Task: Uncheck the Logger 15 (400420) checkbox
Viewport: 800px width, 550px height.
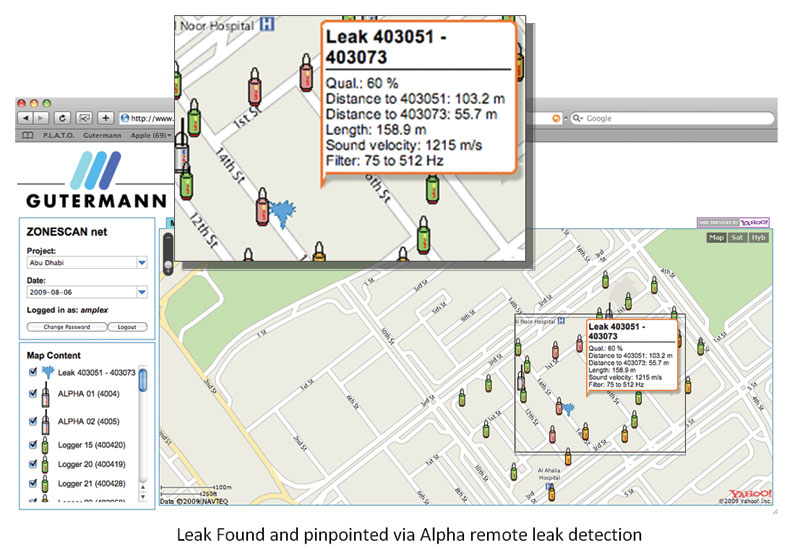Action: coord(33,444)
